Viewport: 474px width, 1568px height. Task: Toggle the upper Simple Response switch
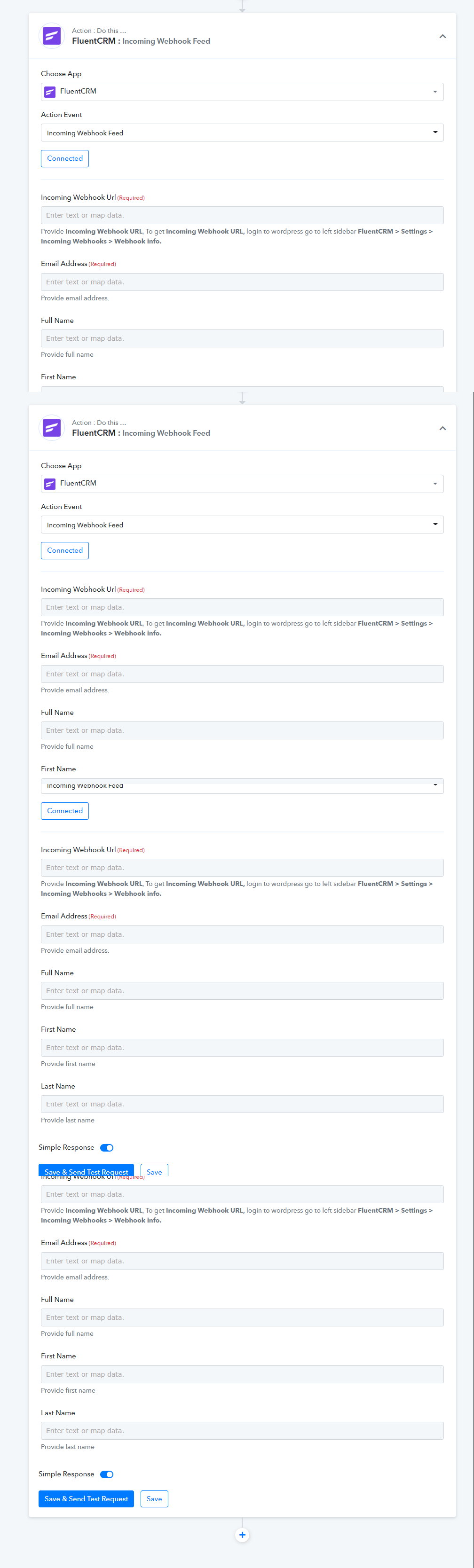click(x=107, y=1147)
